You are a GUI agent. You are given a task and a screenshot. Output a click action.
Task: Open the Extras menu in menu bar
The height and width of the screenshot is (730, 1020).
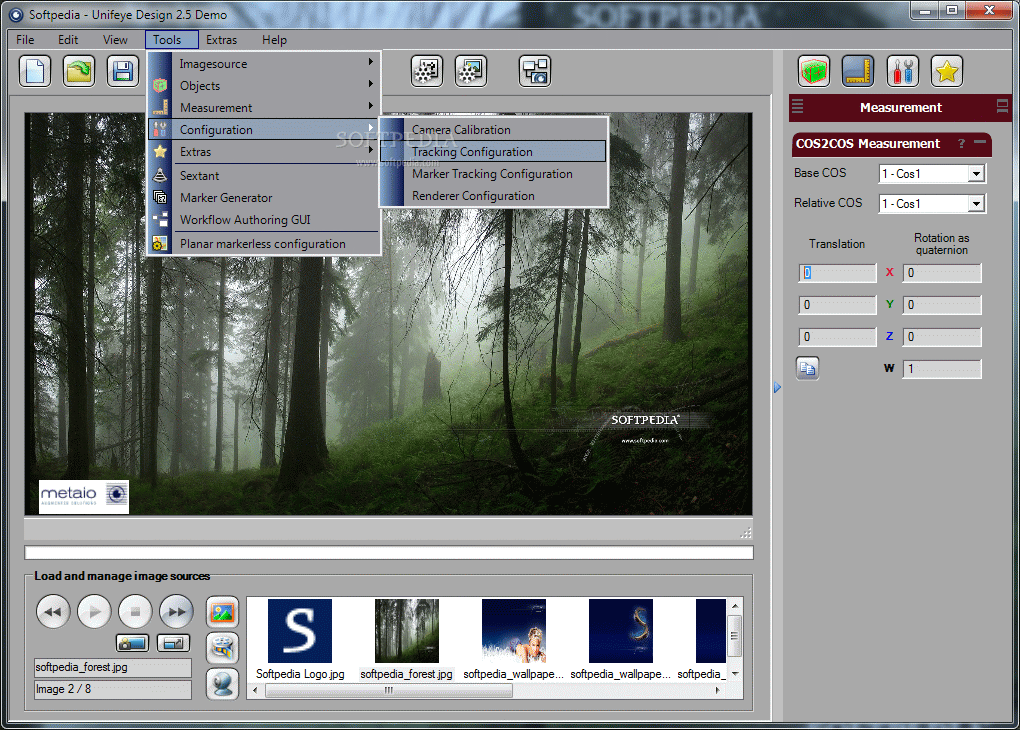[x=221, y=40]
